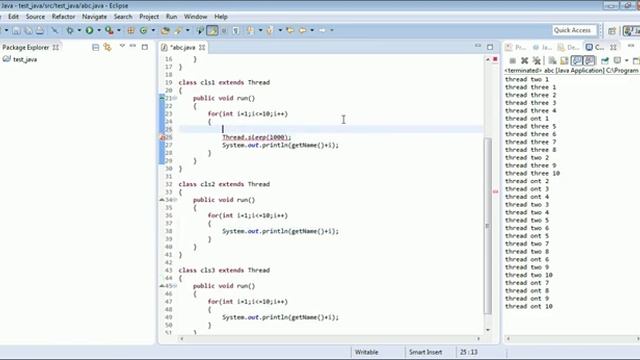Viewport: 640px width, 360px height.
Task: Open the Run configurations dropdown arrow
Action: click(99, 31)
